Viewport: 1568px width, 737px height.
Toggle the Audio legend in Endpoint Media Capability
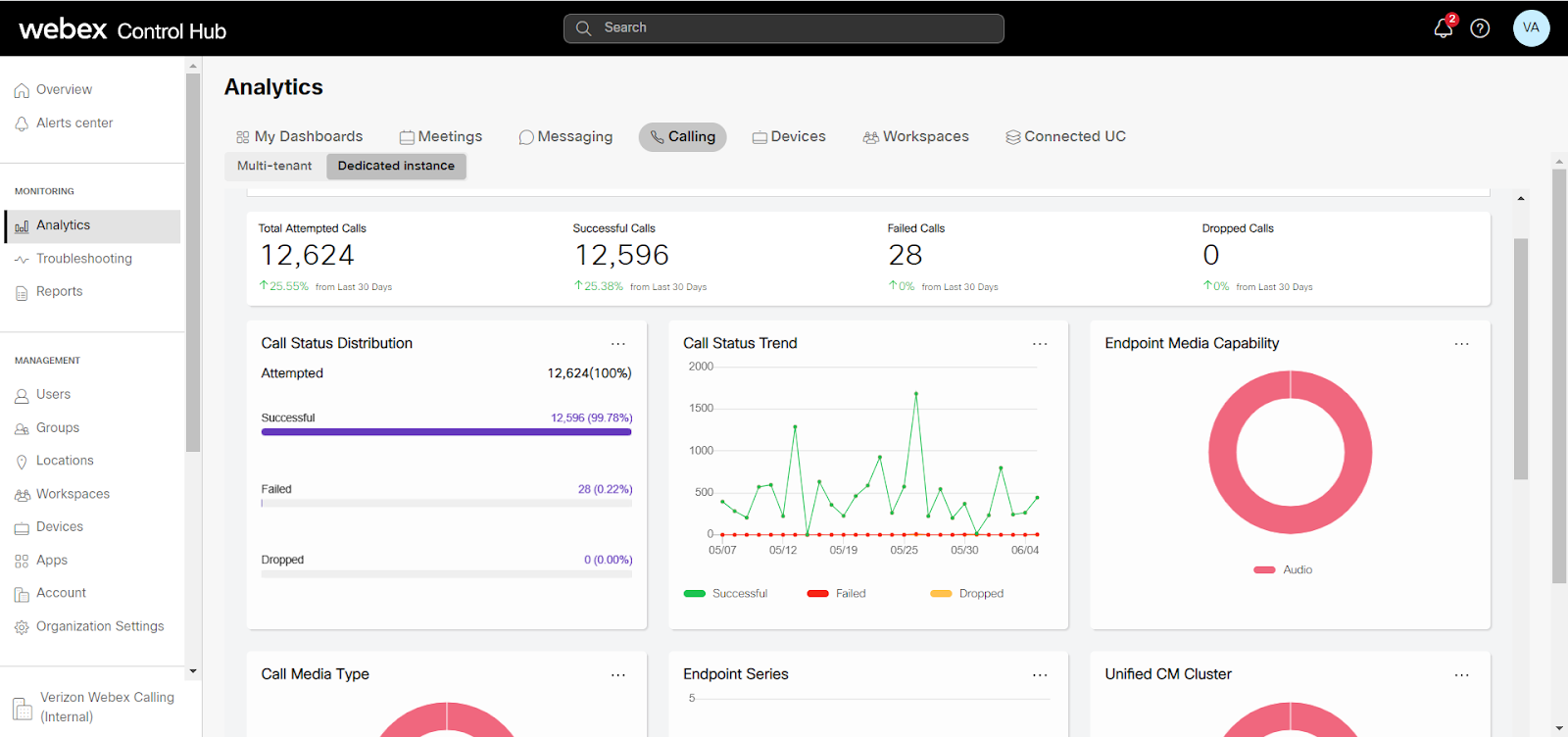[1283, 570]
